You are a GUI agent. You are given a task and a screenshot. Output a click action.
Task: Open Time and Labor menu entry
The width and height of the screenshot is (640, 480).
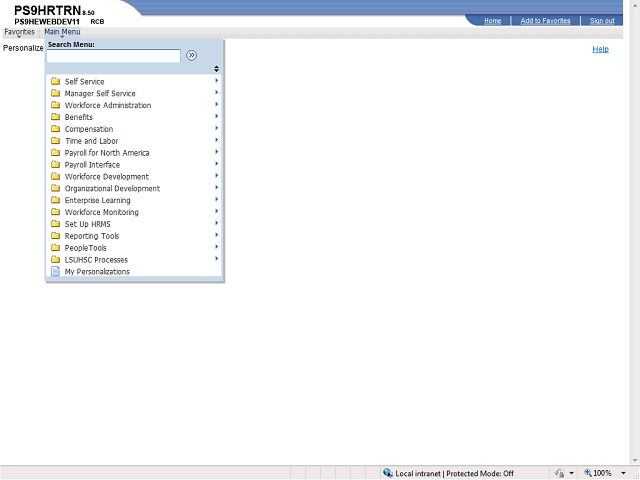pyautogui.click(x=91, y=141)
